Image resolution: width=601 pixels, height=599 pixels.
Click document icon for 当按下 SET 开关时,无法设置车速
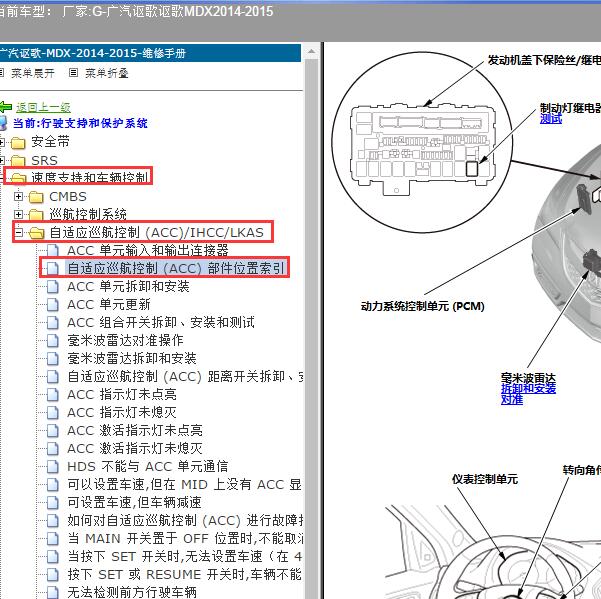pyautogui.click(x=53, y=556)
